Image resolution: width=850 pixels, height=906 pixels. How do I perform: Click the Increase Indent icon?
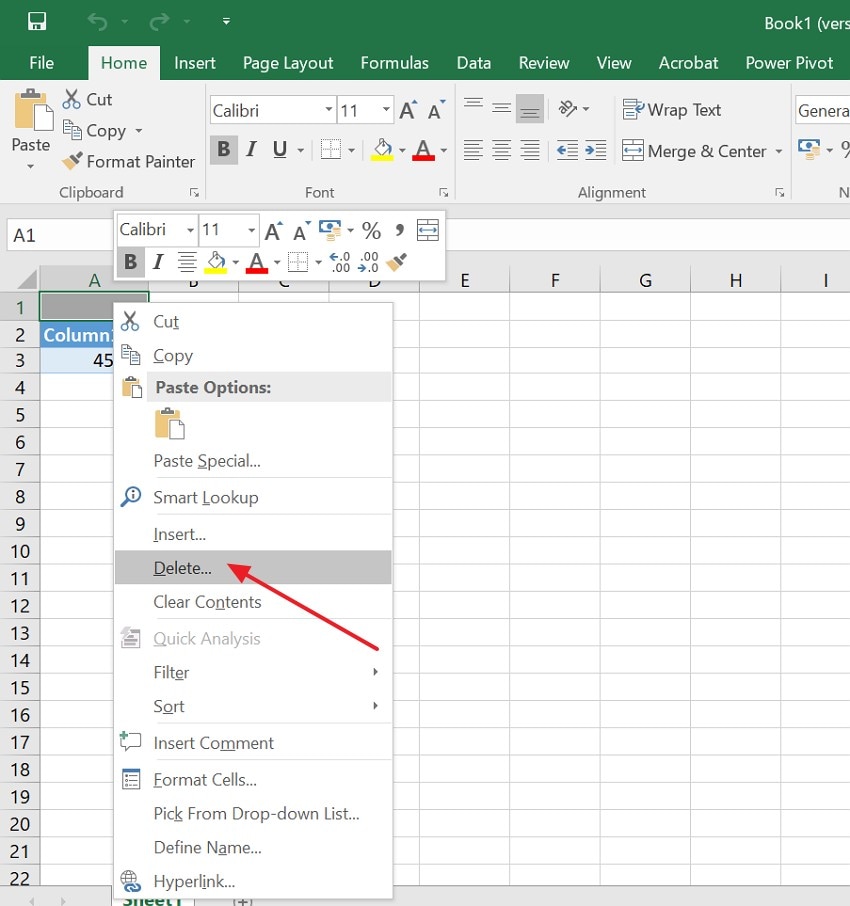tap(596, 150)
